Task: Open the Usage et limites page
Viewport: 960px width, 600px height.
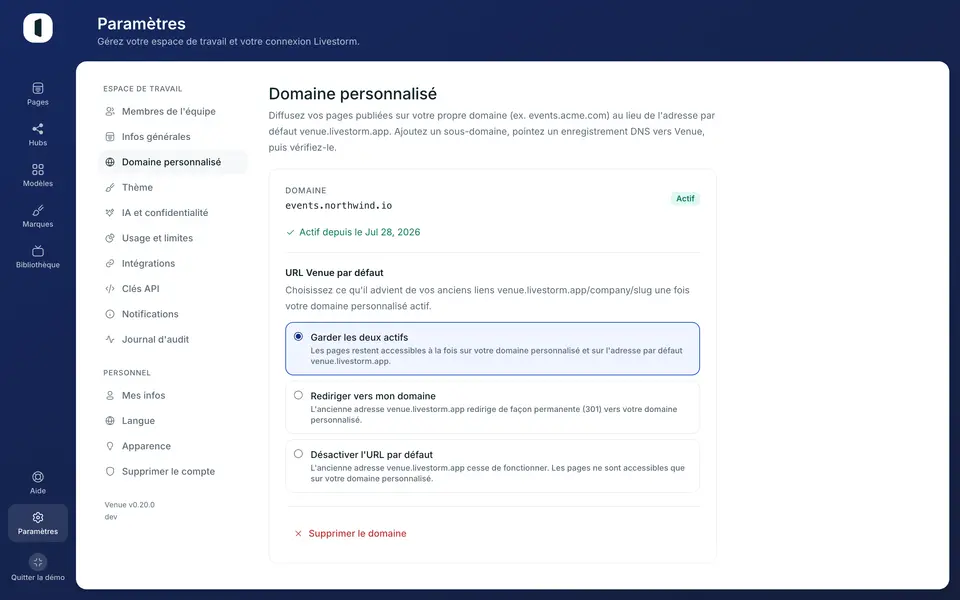Action: [173, 238]
